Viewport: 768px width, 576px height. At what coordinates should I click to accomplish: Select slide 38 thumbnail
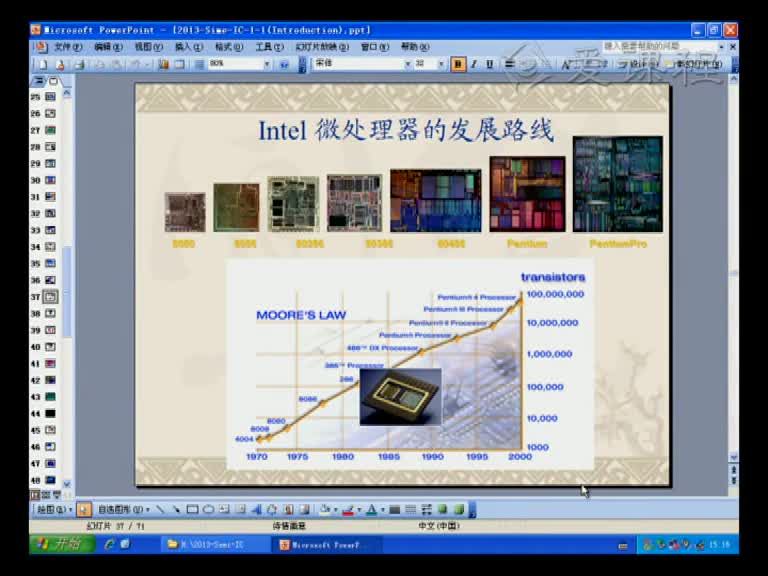(50, 313)
